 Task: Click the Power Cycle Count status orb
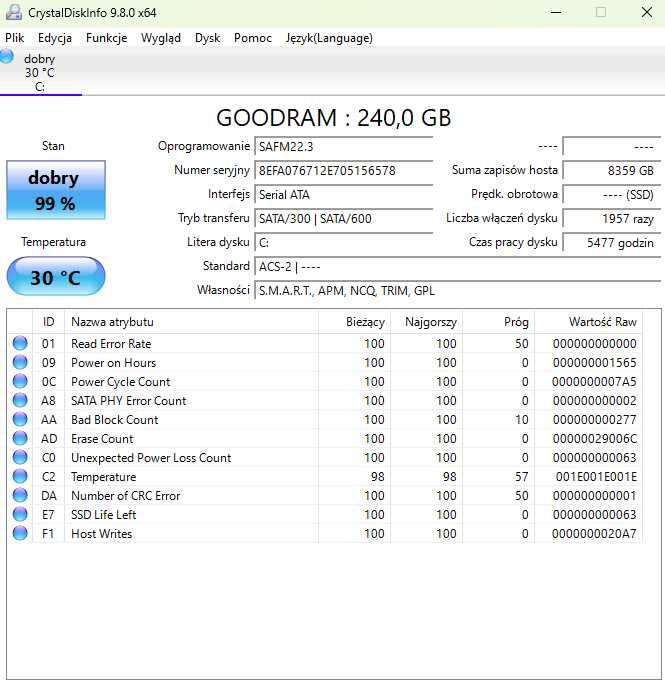[20, 381]
